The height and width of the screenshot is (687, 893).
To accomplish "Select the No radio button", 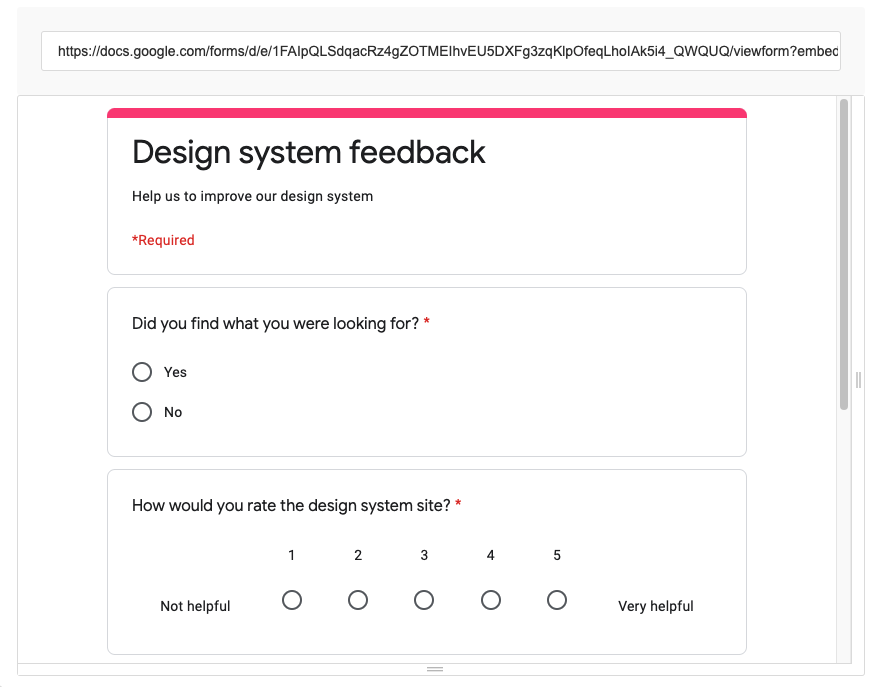I will click(142, 411).
